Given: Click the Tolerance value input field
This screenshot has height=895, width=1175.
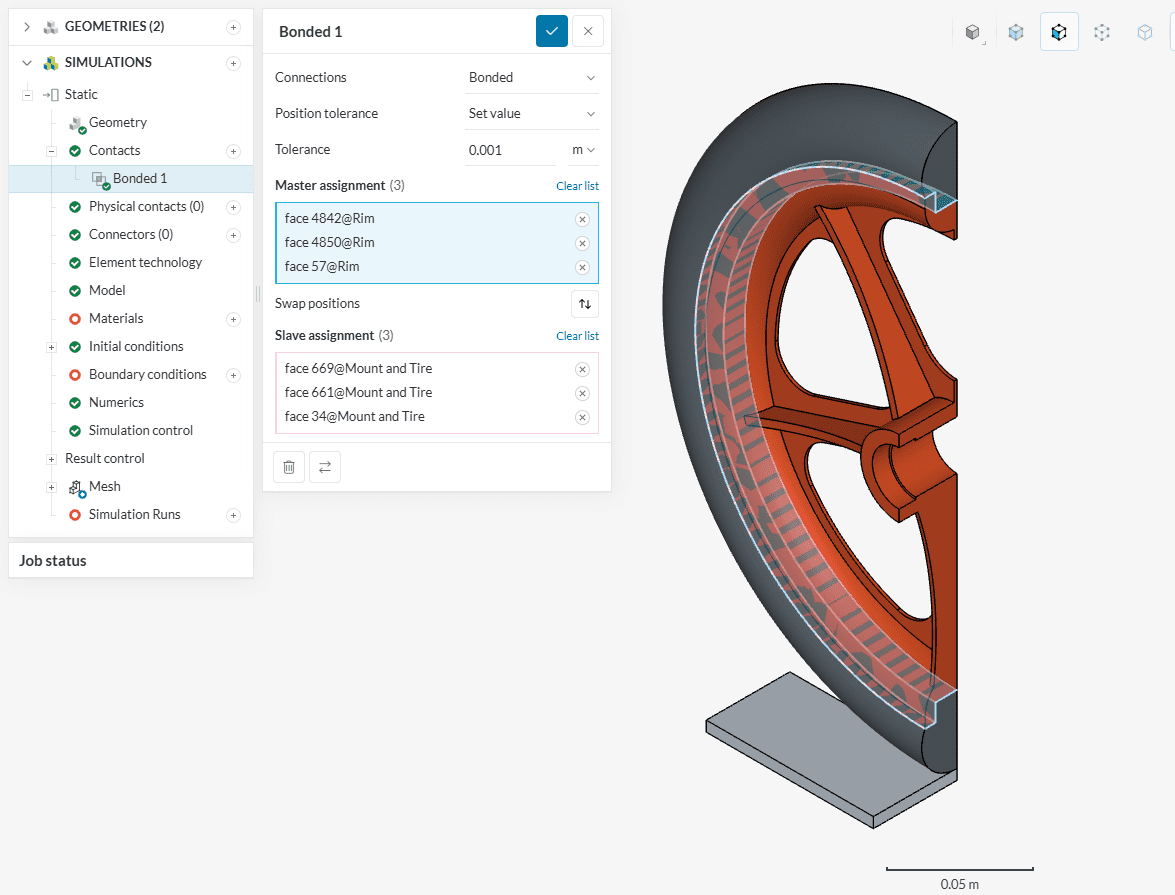Looking at the screenshot, I should 510,150.
